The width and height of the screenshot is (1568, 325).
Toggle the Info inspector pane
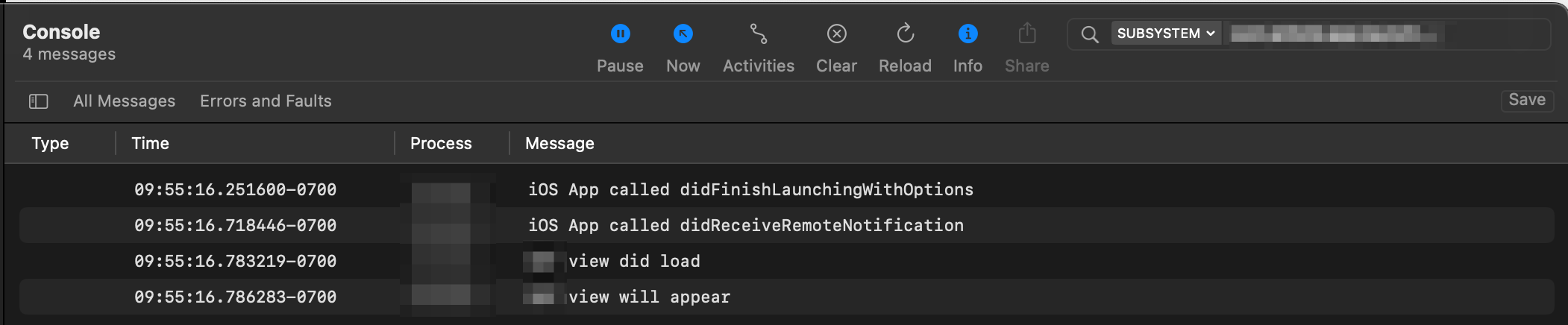pyautogui.click(x=968, y=34)
